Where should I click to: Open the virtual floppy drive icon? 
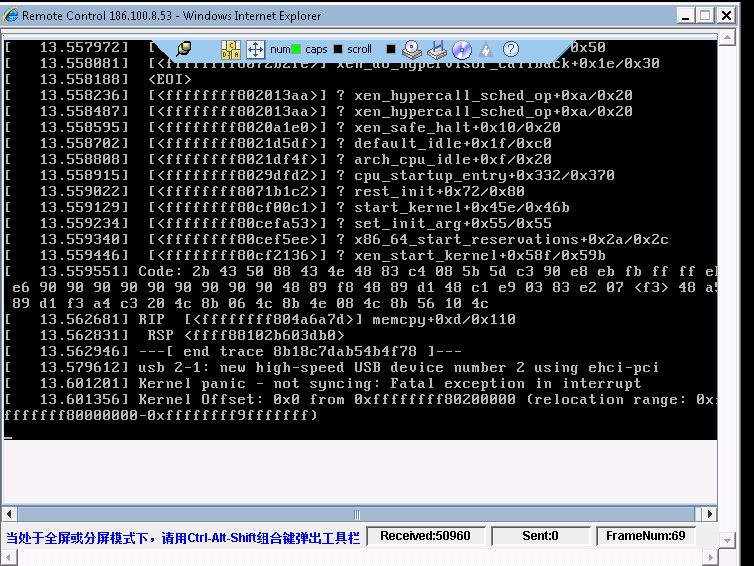click(x=437, y=49)
